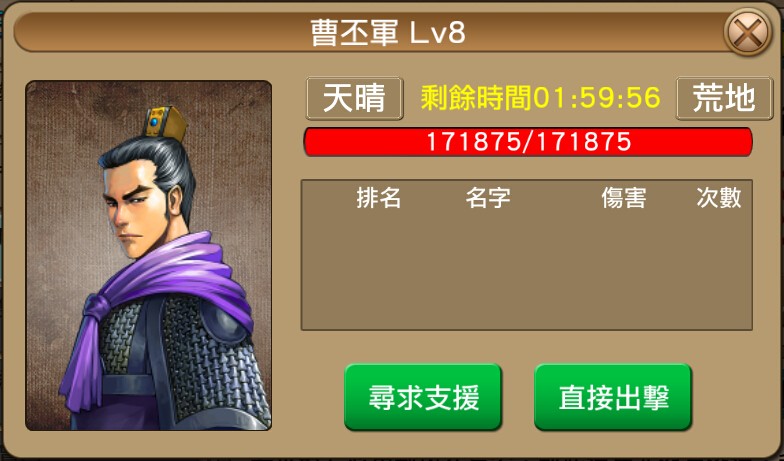Click the golden hair crown on the portrait
The width and height of the screenshot is (784, 461).
pyautogui.click(x=165, y=122)
